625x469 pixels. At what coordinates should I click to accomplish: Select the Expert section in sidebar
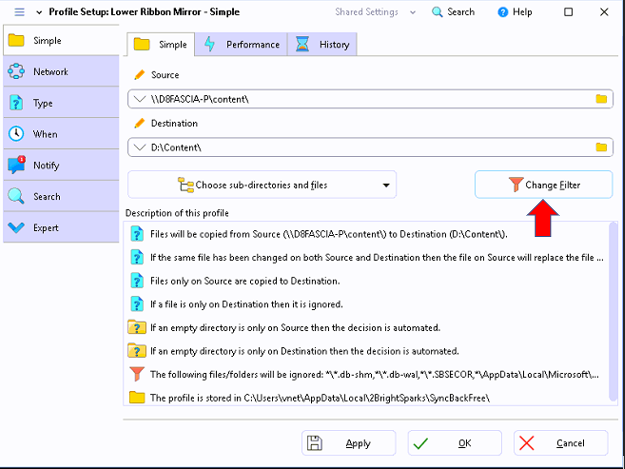[x=47, y=228]
